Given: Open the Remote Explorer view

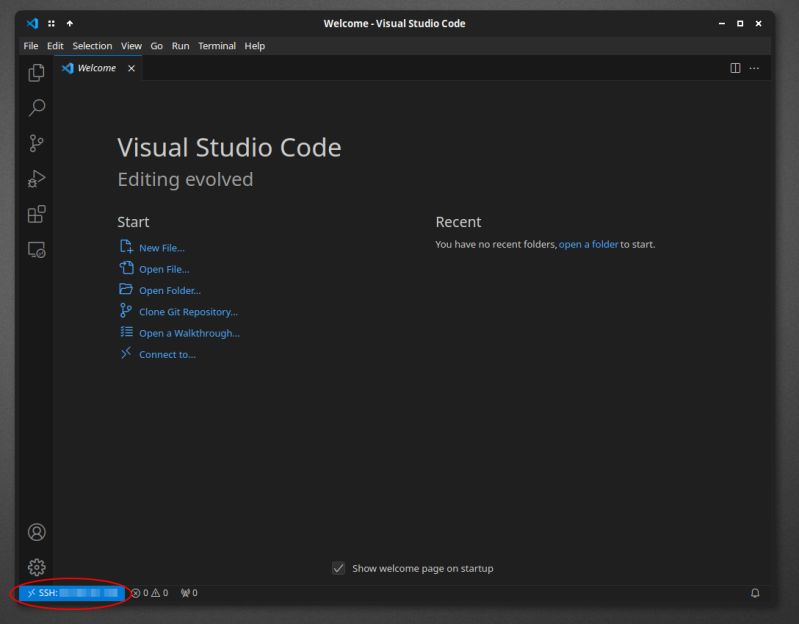Looking at the screenshot, I should pyautogui.click(x=37, y=250).
